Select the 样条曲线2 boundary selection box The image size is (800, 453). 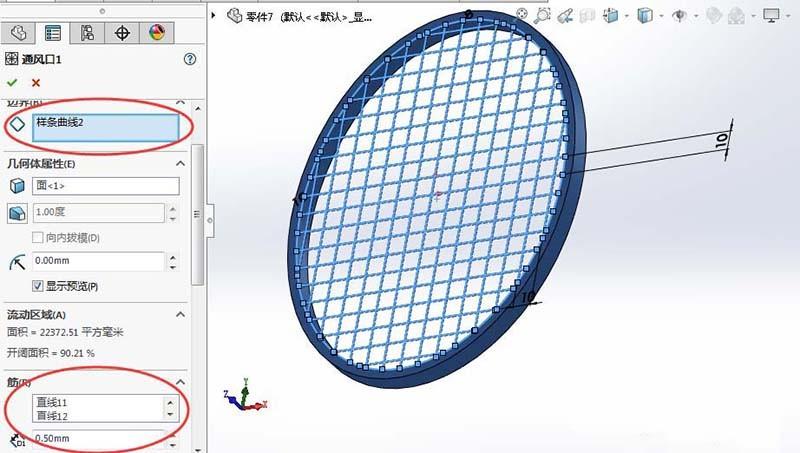[106, 128]
